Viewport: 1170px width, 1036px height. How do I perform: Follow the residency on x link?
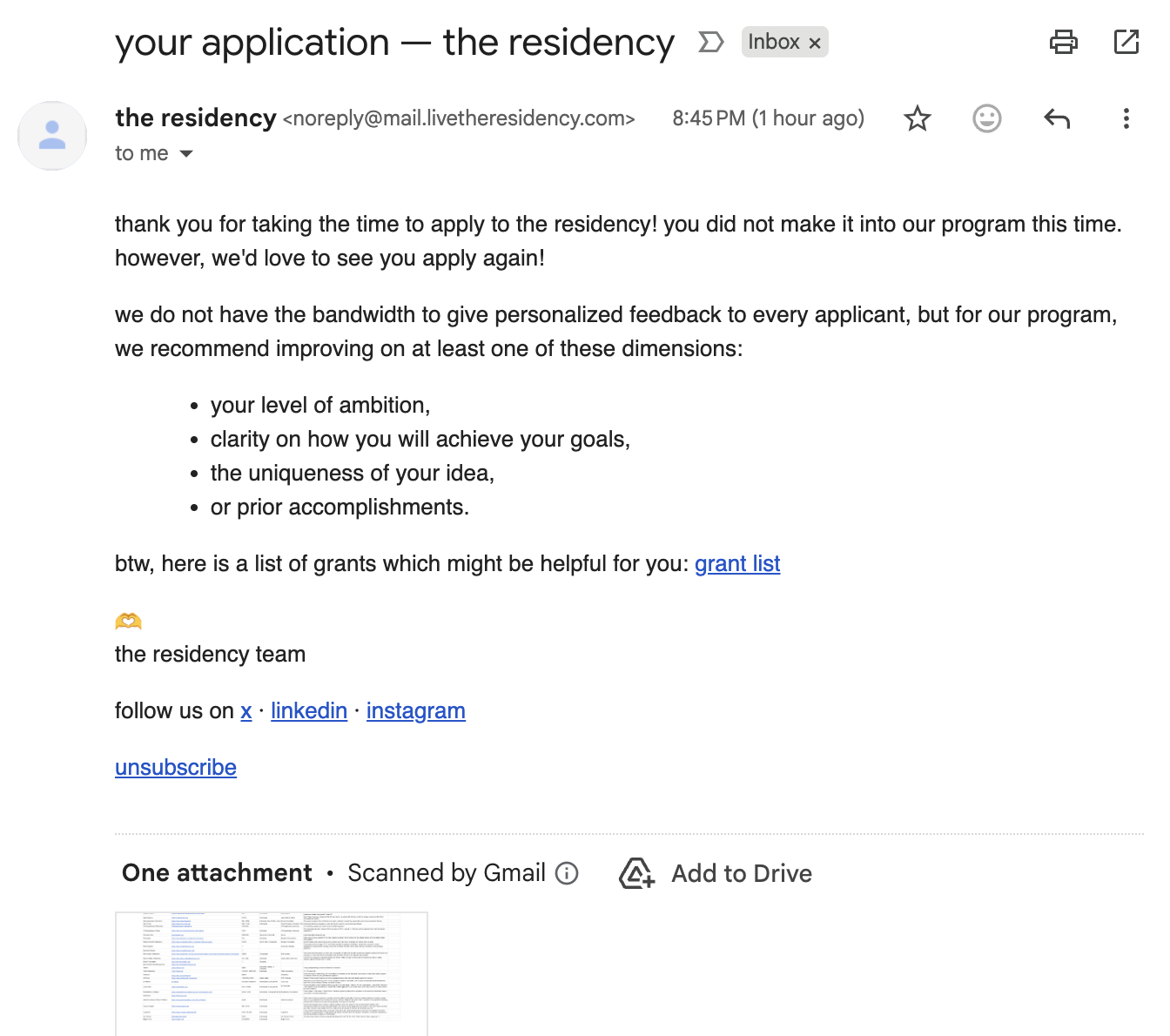[246, 711]
